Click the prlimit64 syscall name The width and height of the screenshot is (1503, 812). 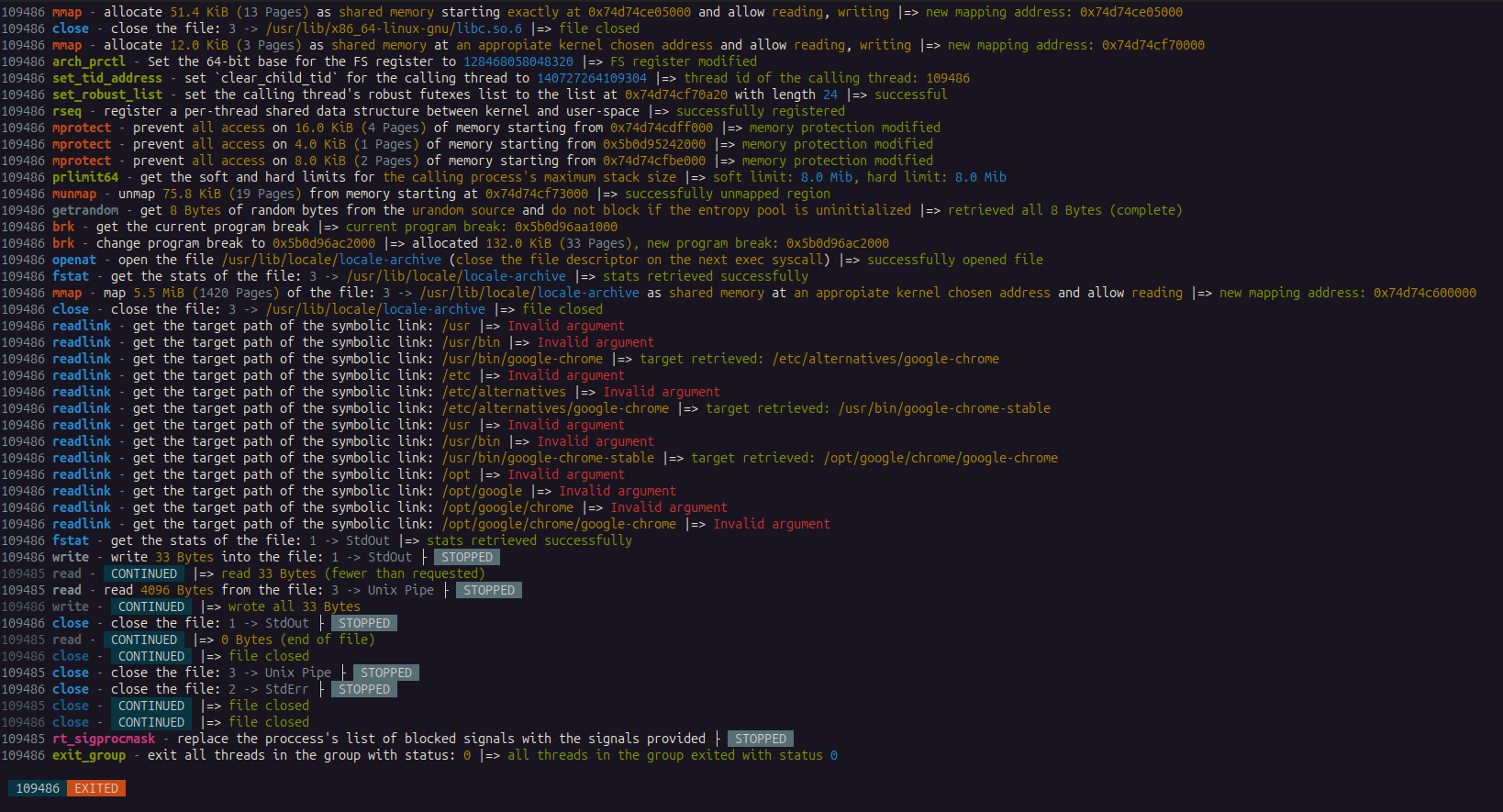point(85,177)
